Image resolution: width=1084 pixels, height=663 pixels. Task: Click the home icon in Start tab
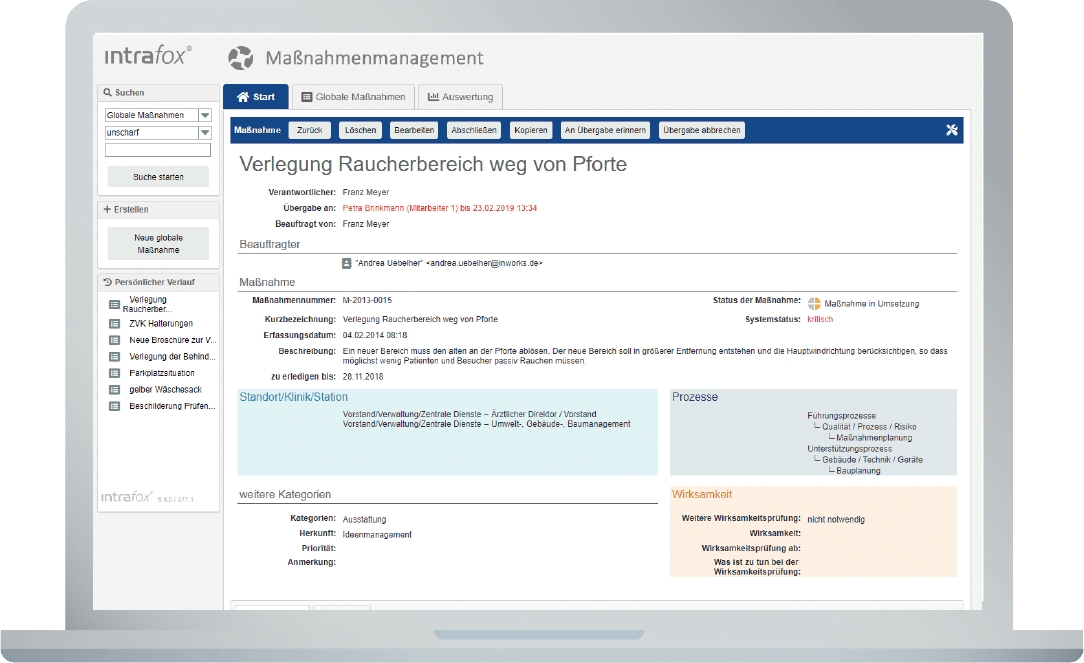click(243, 97)
